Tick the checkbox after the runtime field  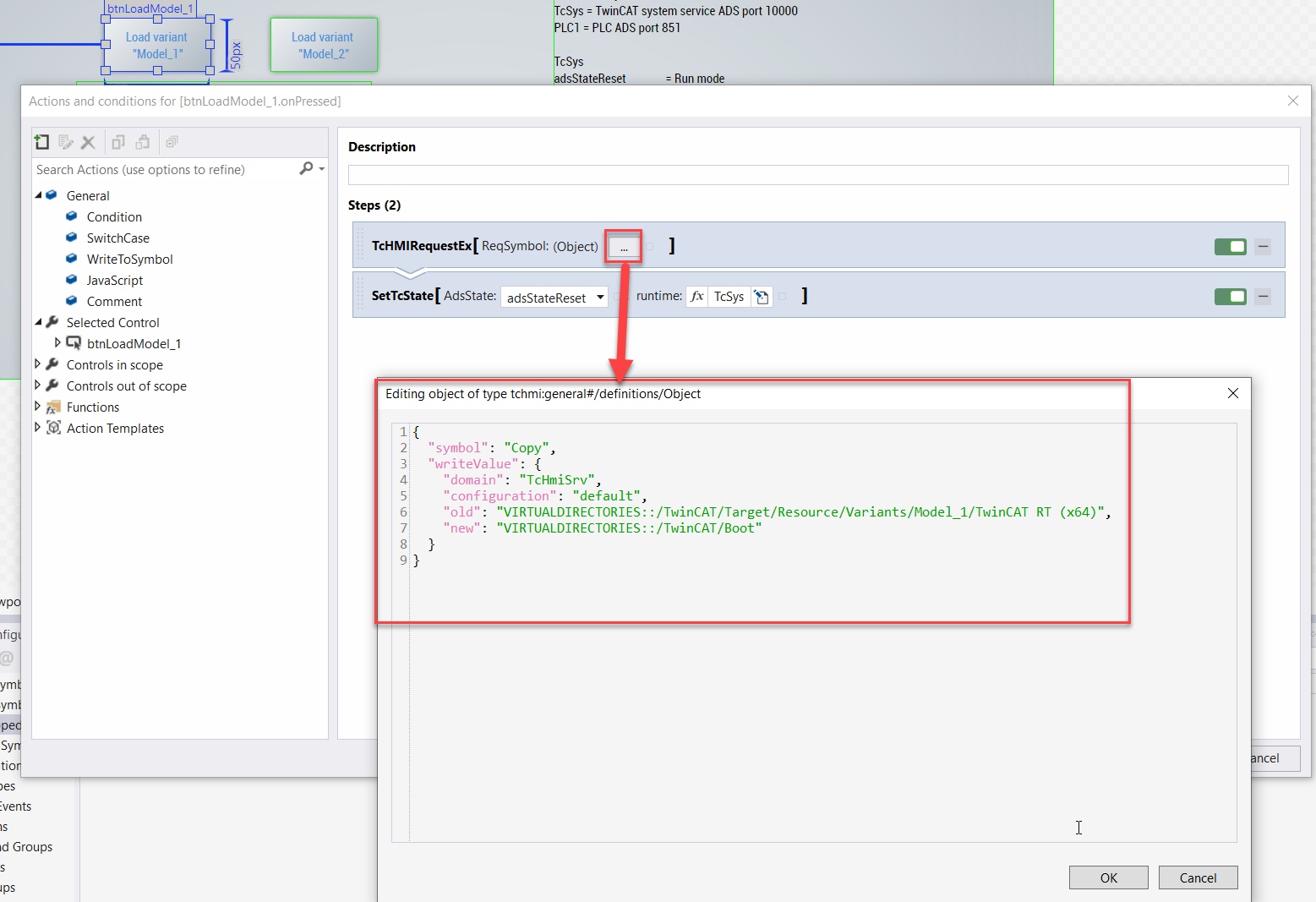(783, 297)
